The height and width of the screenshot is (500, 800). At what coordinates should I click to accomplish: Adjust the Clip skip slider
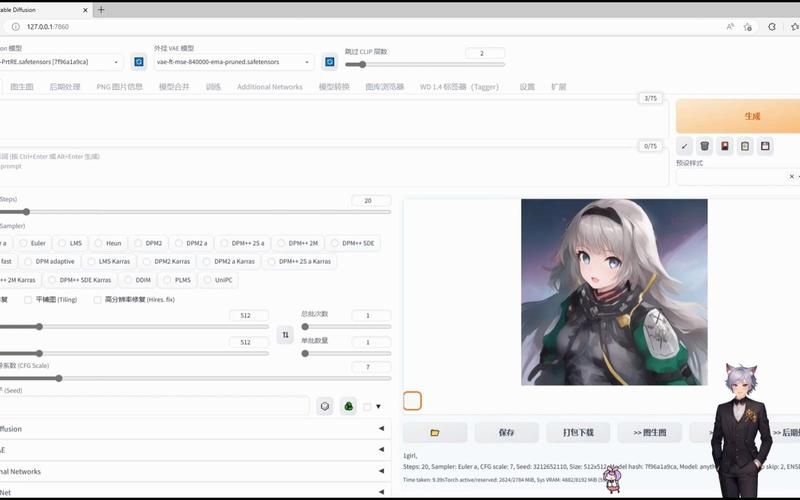pos(424,65)
